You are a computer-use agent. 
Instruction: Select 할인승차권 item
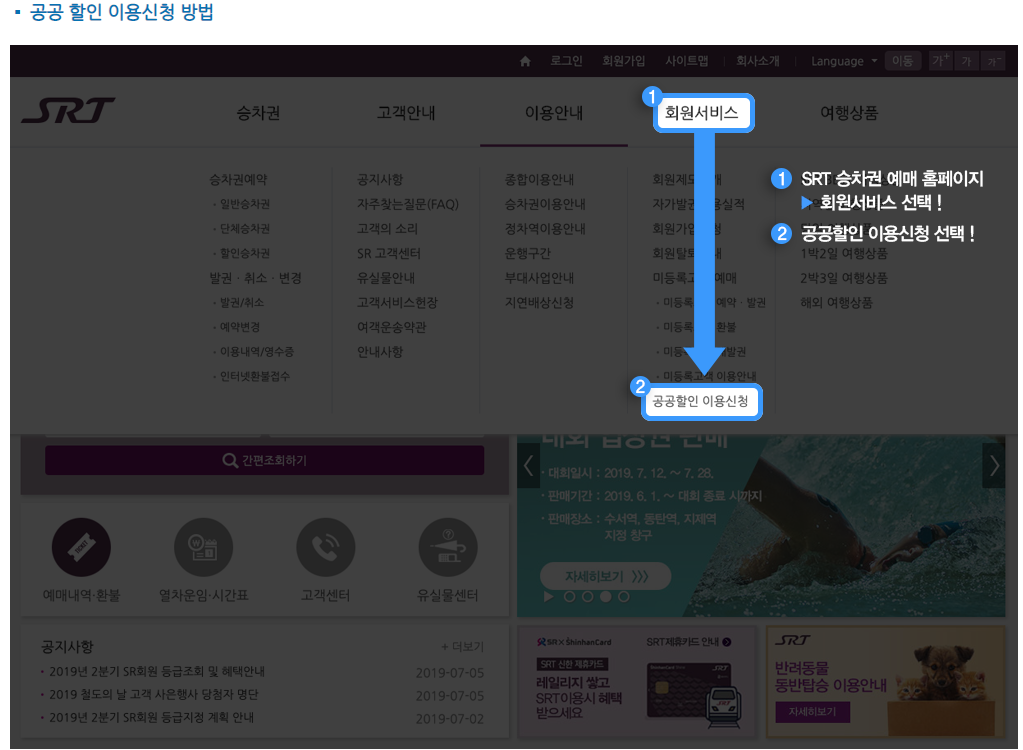(x=245, y=253)
